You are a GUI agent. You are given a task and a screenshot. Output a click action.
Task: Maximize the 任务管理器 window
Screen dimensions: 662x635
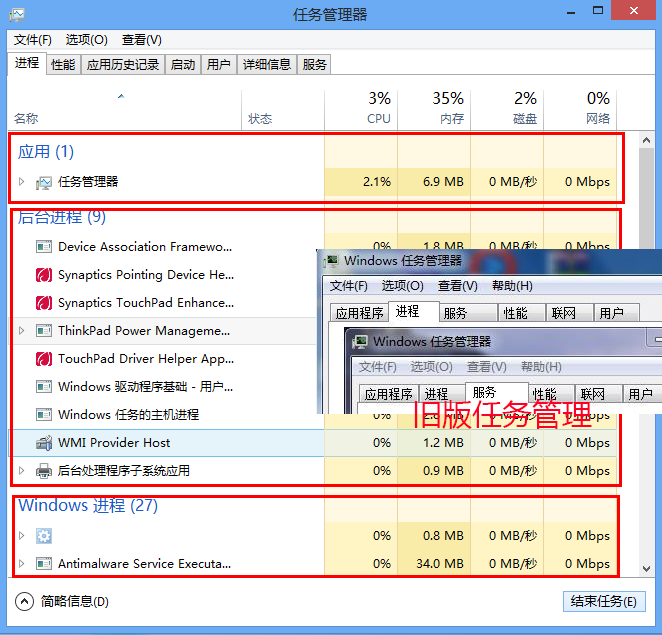click(598, 11)
